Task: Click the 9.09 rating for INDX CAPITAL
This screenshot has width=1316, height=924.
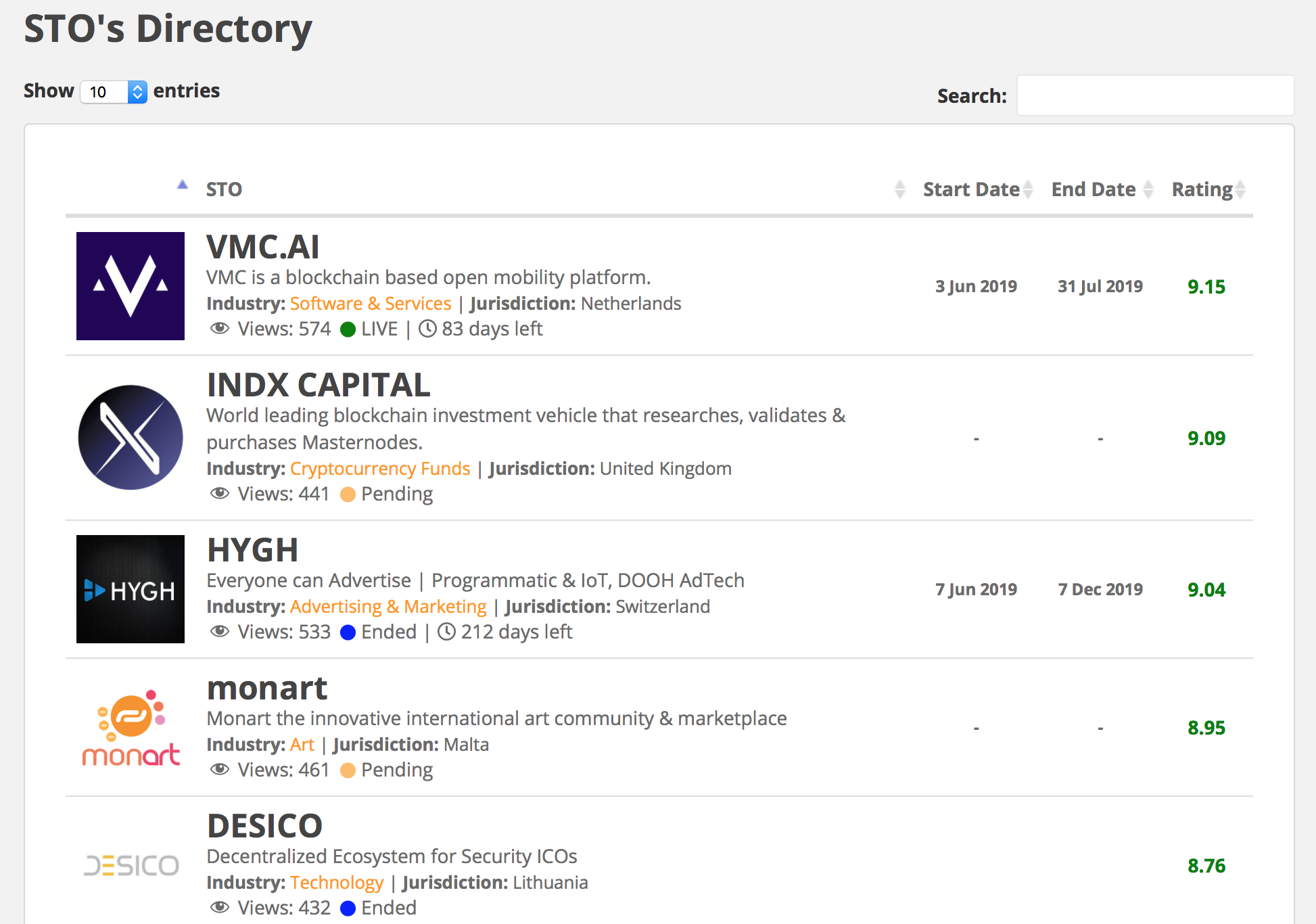Action: point(1206,438)
